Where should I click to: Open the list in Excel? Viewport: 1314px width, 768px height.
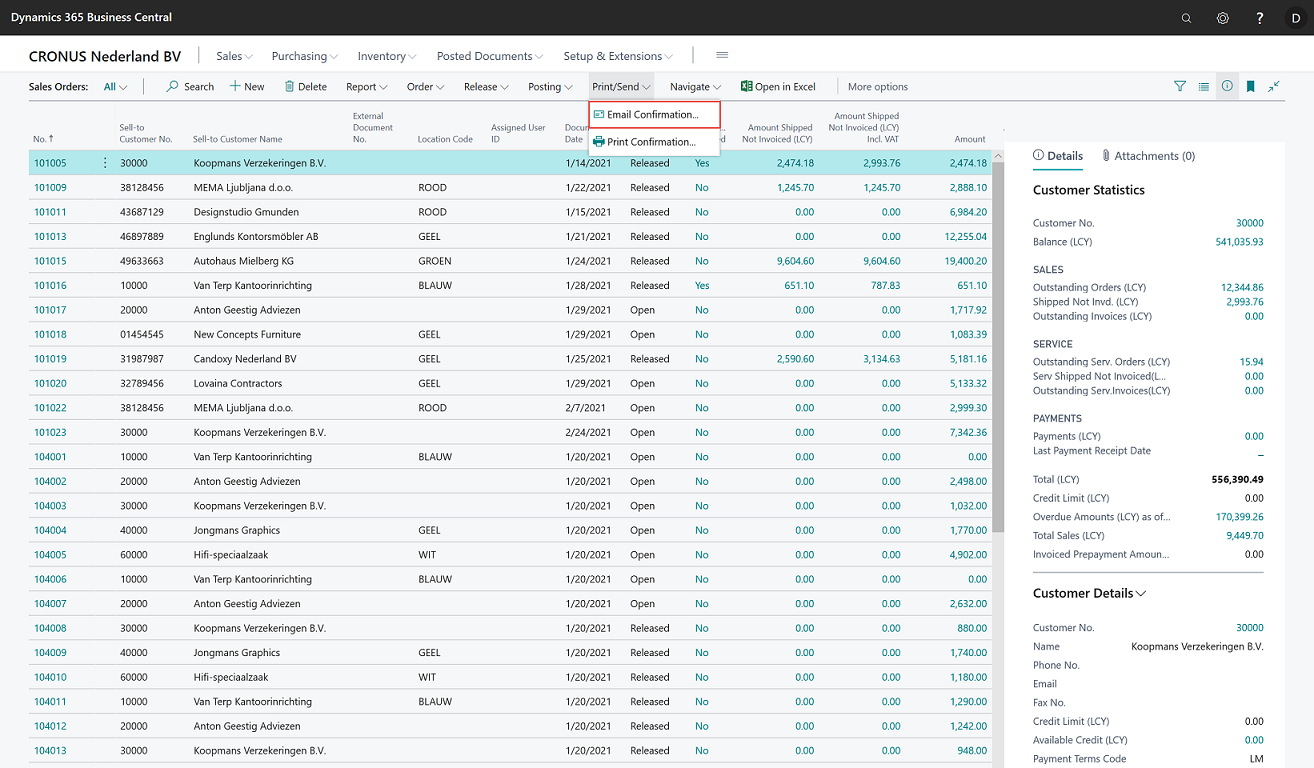point(778,87)
